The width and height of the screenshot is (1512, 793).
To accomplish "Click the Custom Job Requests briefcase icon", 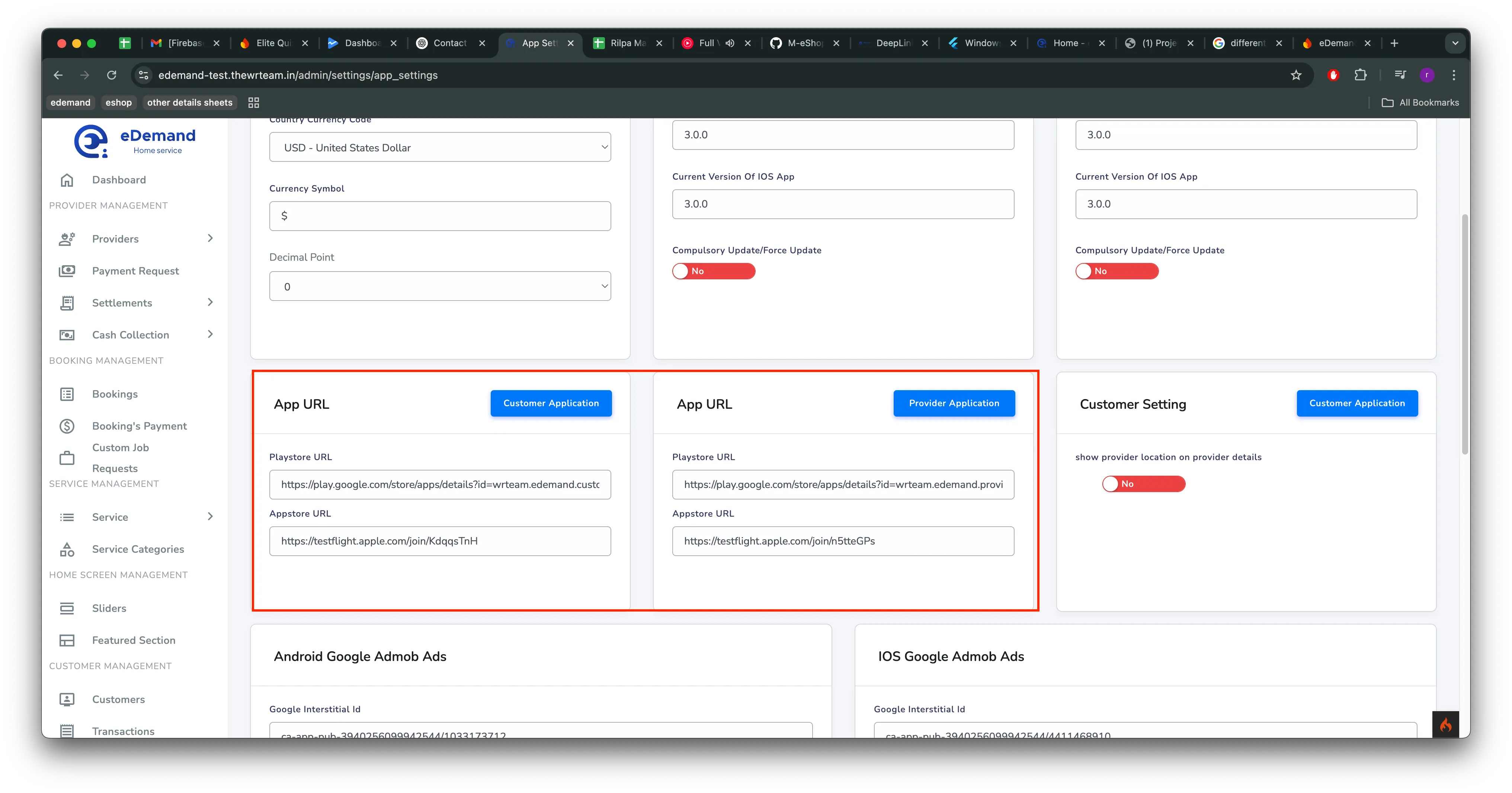I will [x=67, y=458].
